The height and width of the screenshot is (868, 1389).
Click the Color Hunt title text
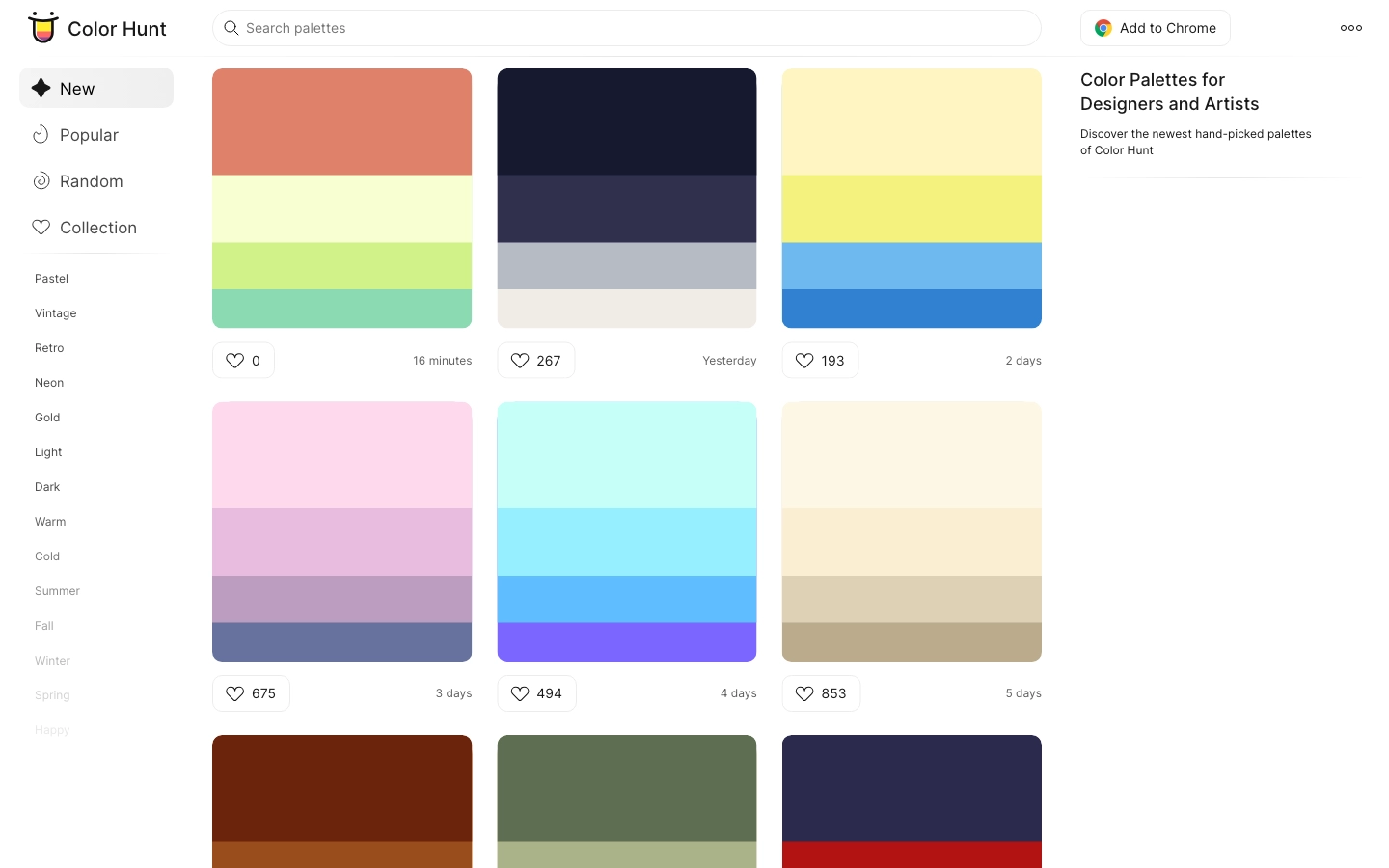pyautogui.click(x=117, y=29)
